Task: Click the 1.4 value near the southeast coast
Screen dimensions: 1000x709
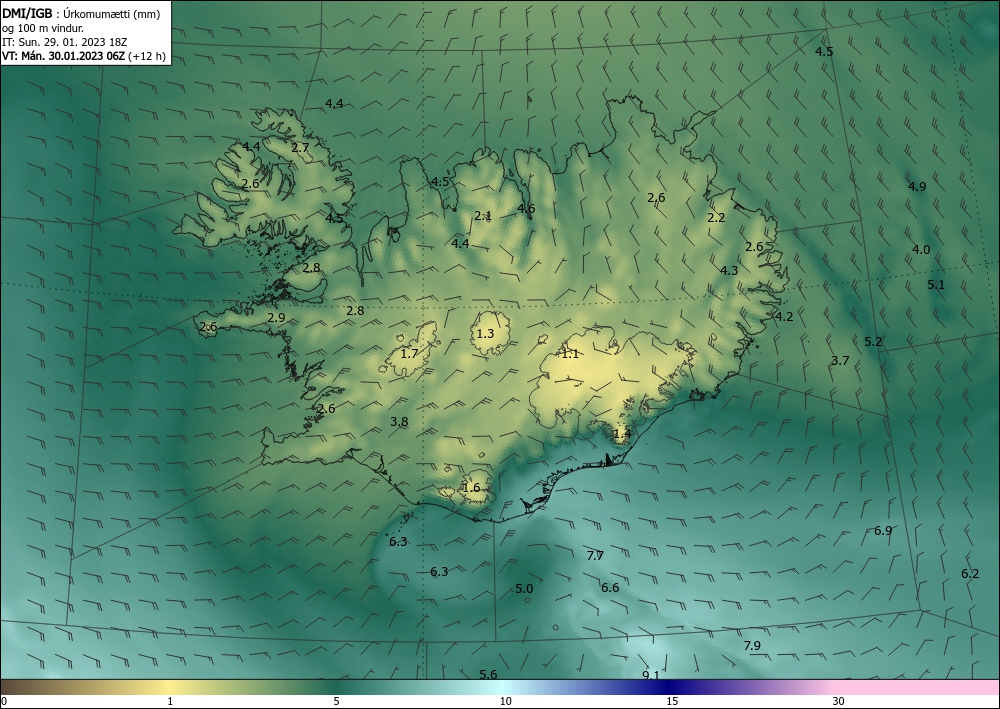Action: pyautogui.click(x=622, y=434)
